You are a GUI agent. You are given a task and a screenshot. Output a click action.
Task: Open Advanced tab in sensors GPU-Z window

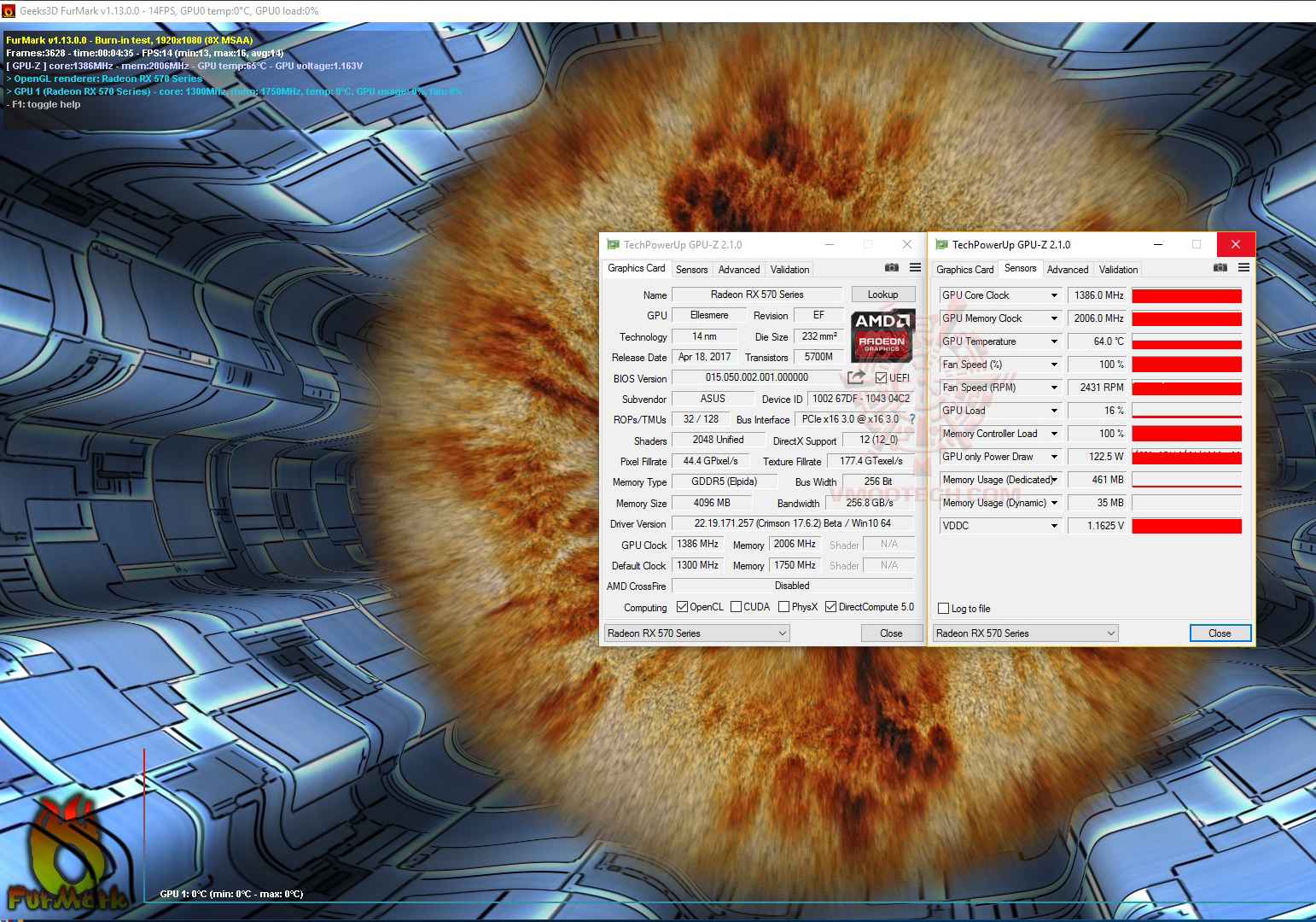(x=1068, y=270)
